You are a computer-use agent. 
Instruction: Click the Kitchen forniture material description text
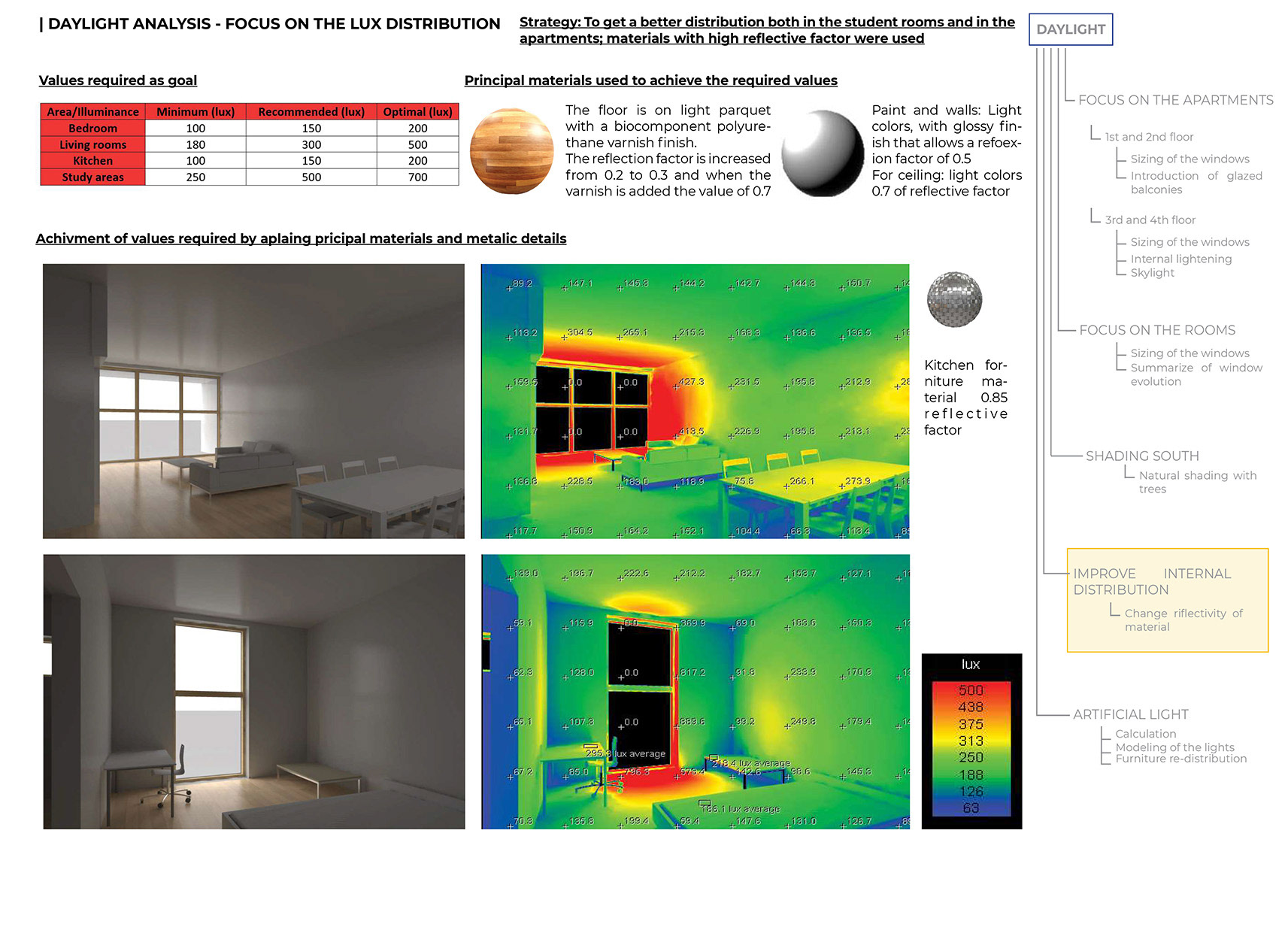coord(965,398)
